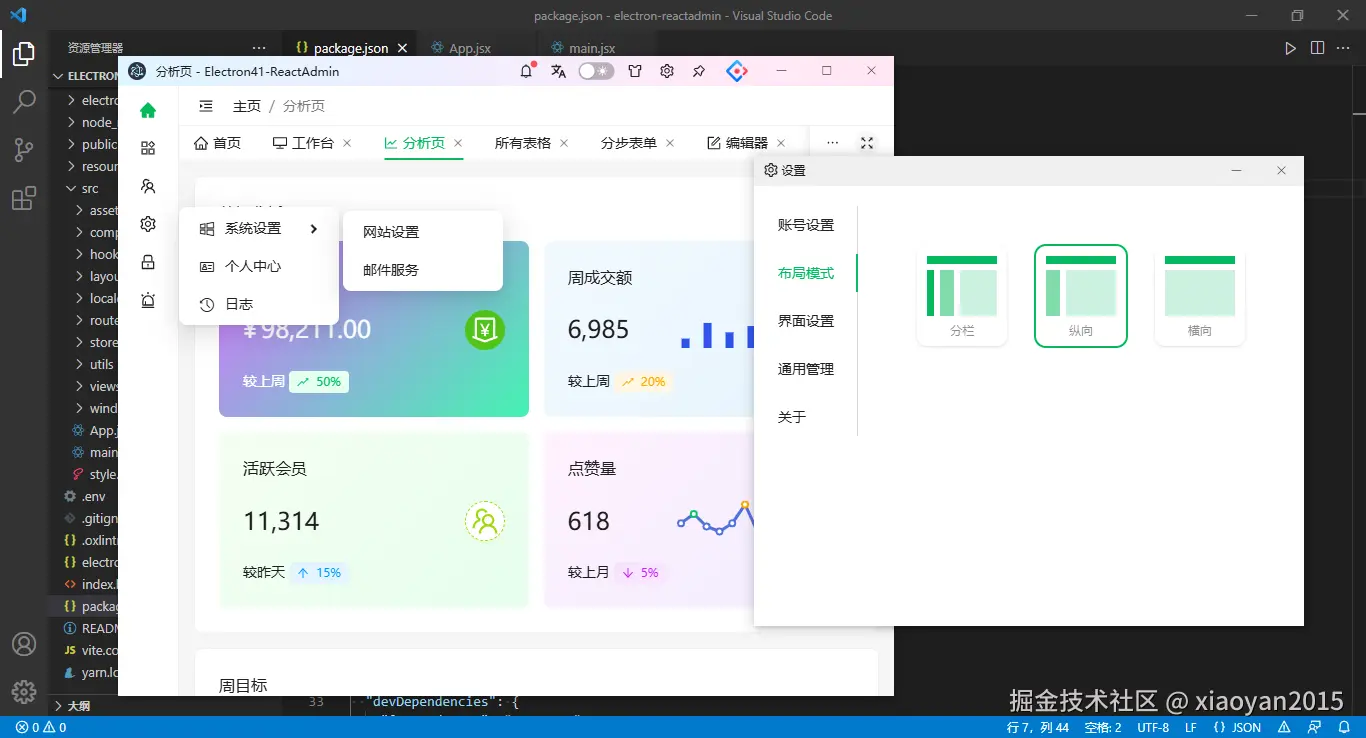Select 网站设置 in submenu
Image resolution: width=1366 pixels, height=738 pixels.
423,232
